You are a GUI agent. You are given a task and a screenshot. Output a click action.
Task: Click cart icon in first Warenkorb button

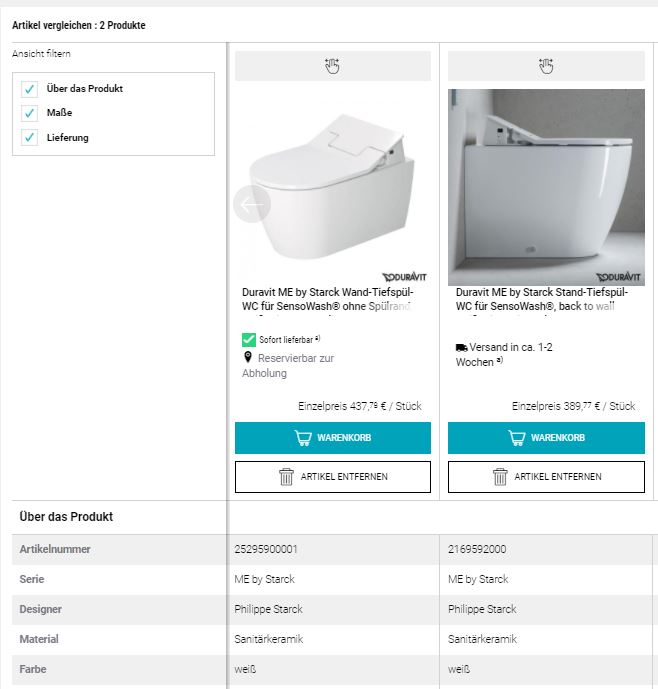point(303,438)
